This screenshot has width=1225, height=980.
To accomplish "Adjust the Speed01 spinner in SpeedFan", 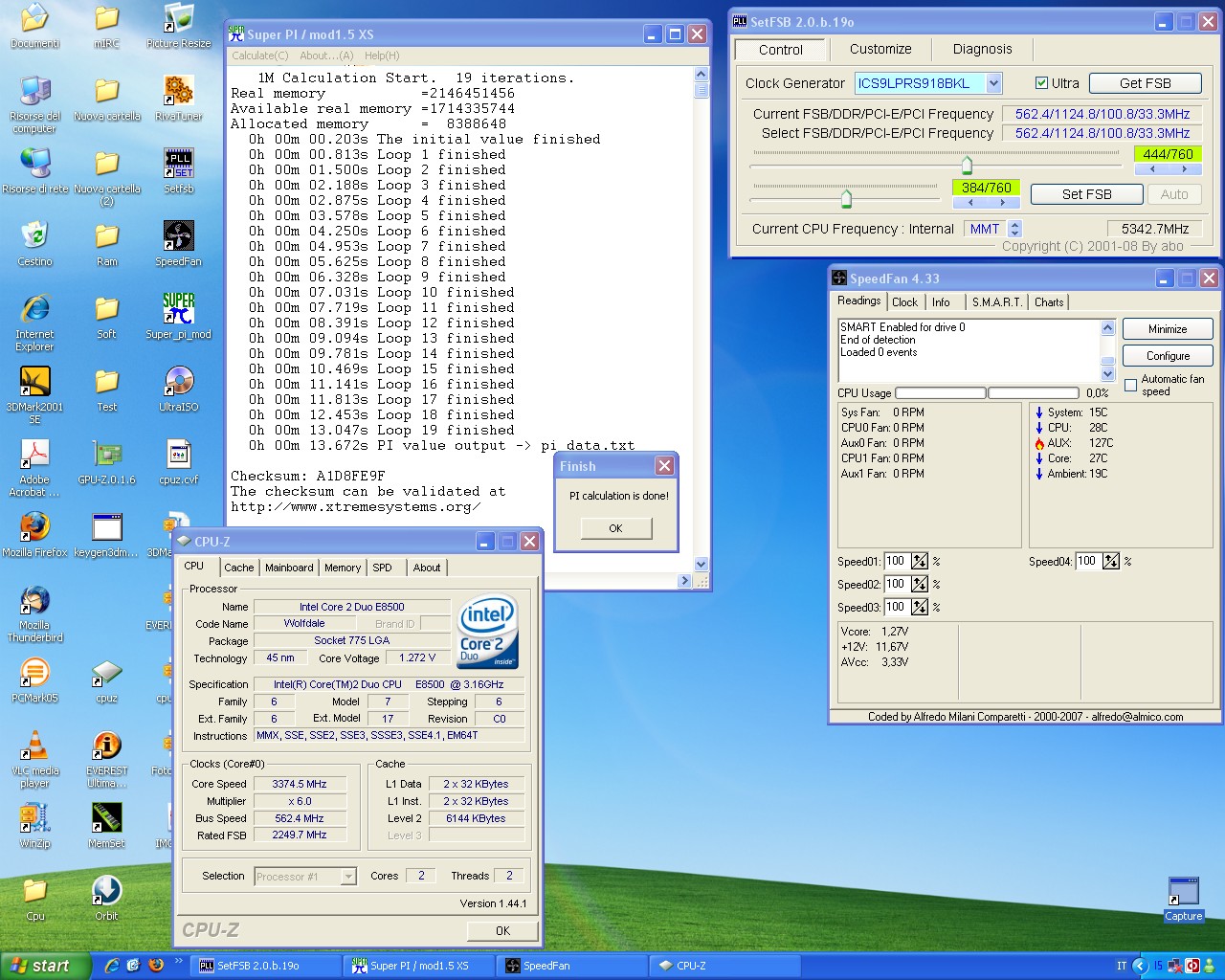I will tap(920, 562).
